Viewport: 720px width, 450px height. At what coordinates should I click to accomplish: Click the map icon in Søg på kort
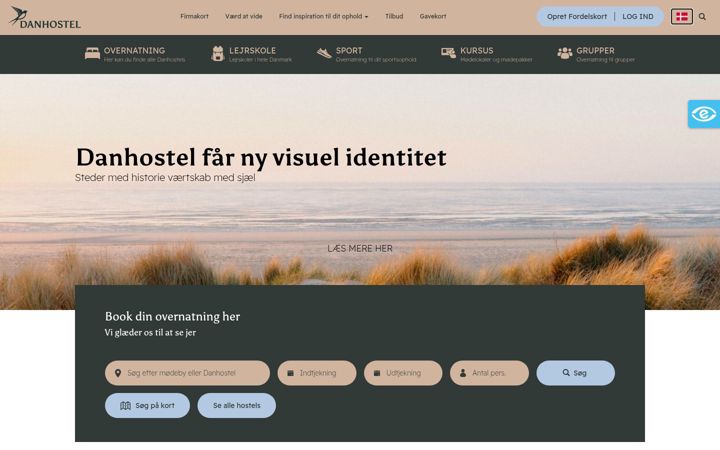[125, 405]
